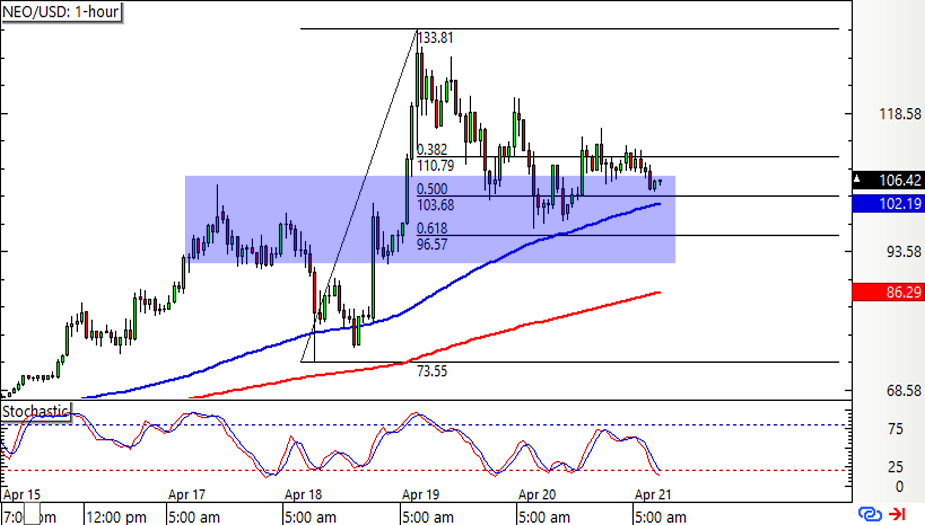Select the Fibonacci retracement diagonal trend line
This screenshot has width=925, height=525.
359,195
